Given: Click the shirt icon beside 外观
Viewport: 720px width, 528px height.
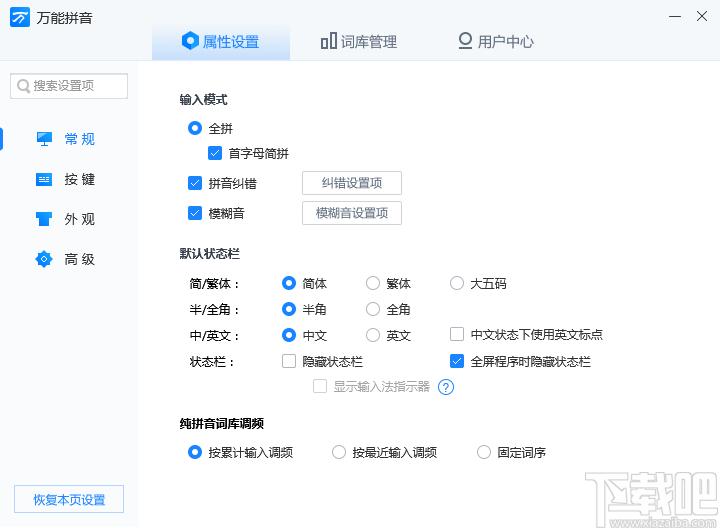Looking at the screenshot, I should [x=44, y=219].
